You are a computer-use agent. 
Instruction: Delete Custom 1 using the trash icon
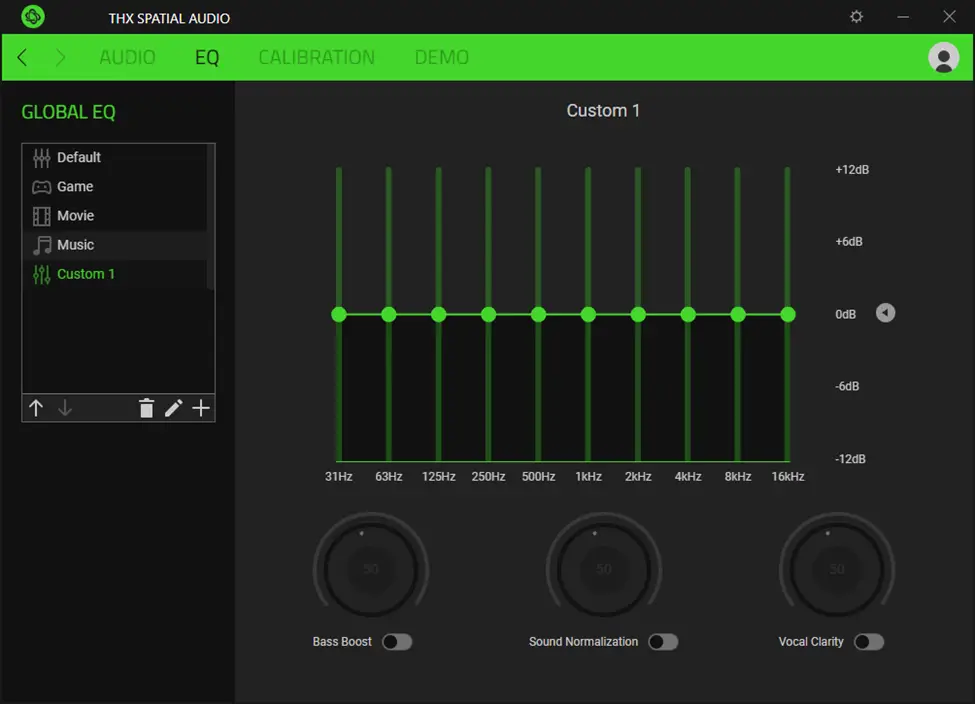point(146,408)
